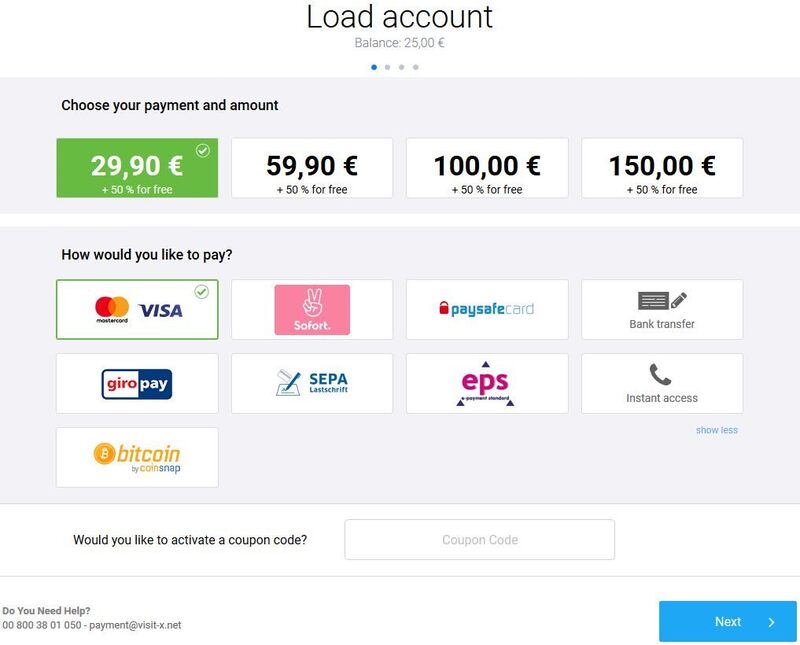Pick paysafecard as payment method
The width and height of the screenshot is (800, 645).
(487, 309)
